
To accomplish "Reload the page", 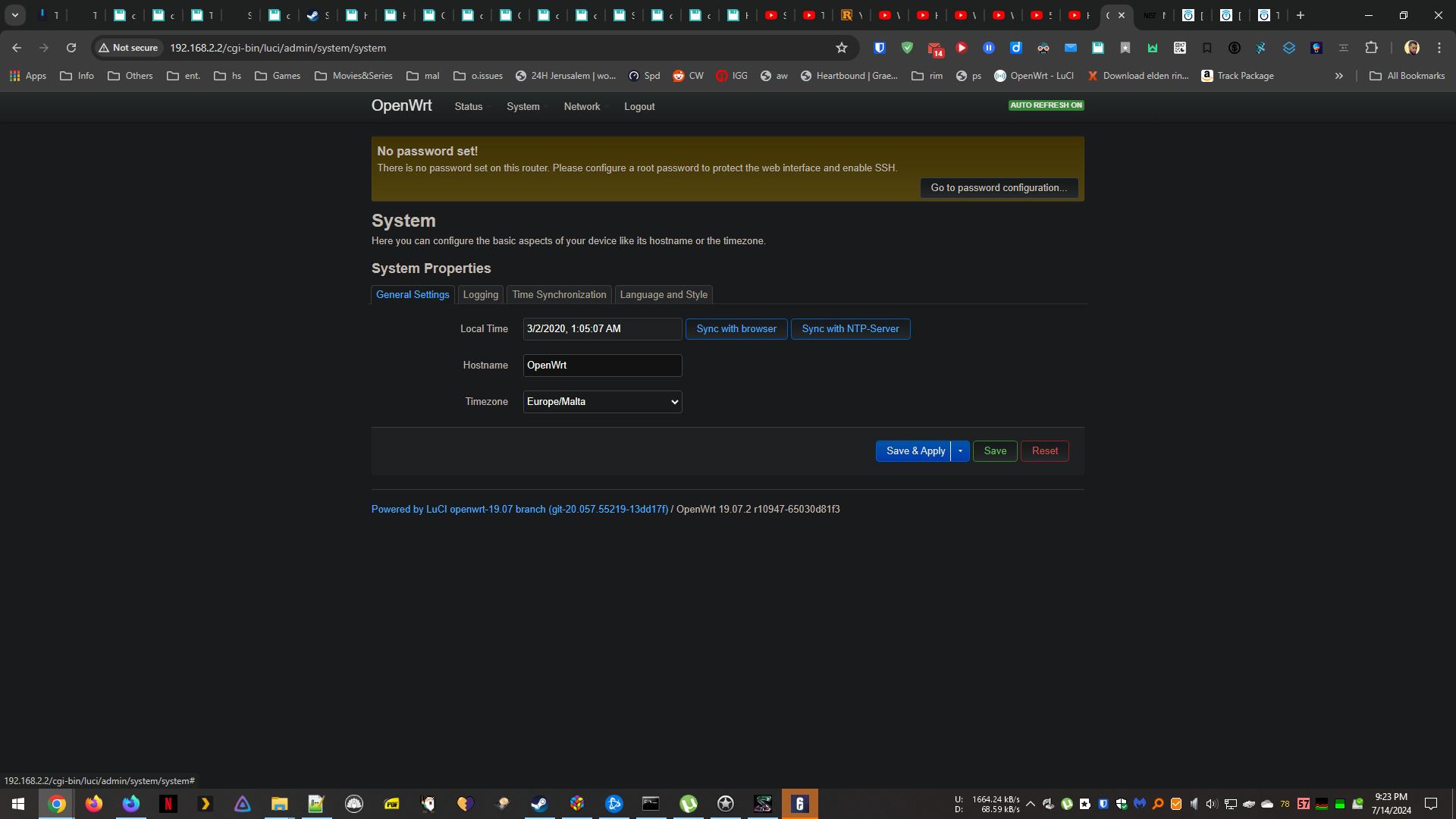I will pos(71,47).
